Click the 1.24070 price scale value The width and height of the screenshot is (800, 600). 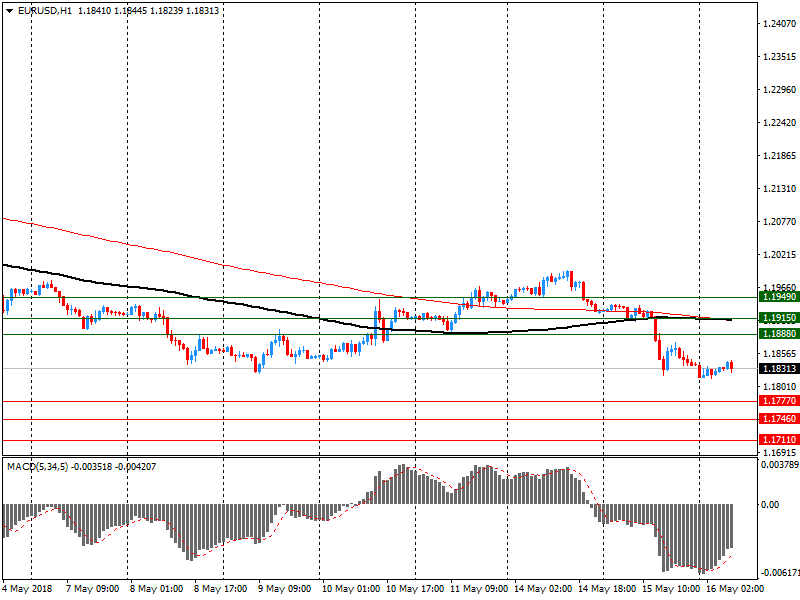780,23
